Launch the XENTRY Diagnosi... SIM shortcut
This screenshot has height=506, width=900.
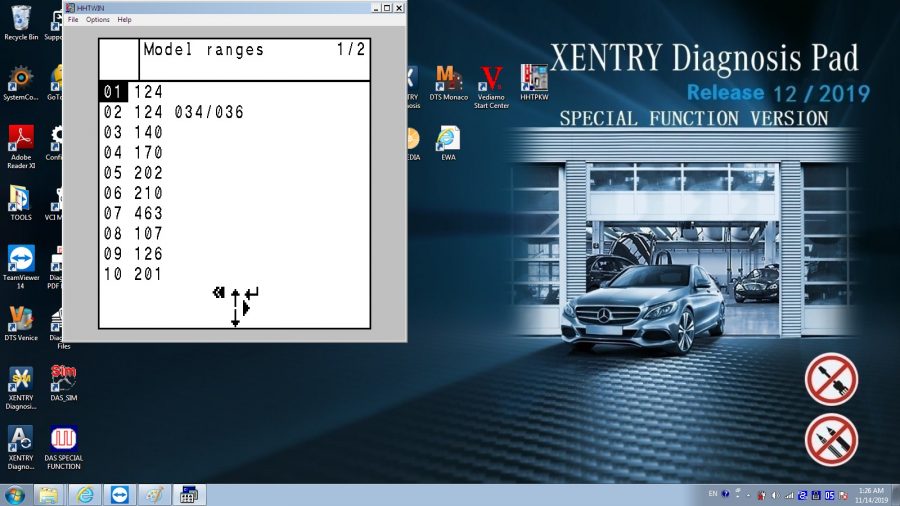(21, 388)
